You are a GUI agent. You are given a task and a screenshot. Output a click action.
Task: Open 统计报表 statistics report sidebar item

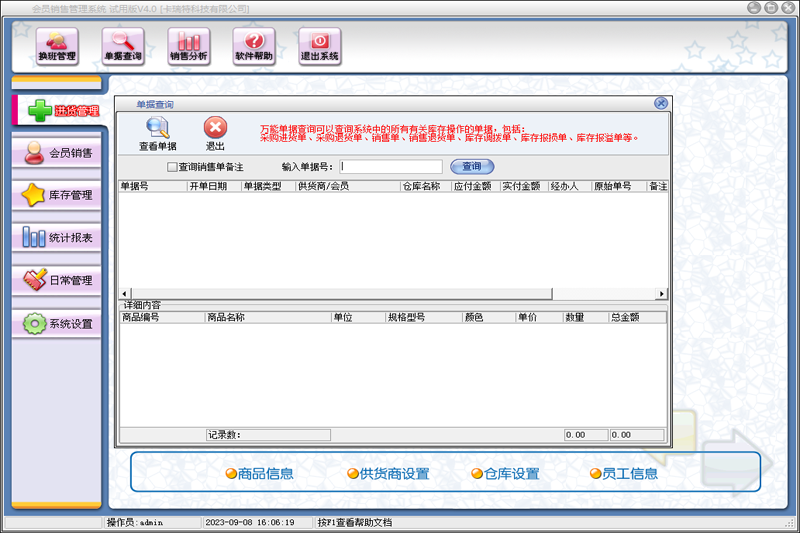pos(57,238)
